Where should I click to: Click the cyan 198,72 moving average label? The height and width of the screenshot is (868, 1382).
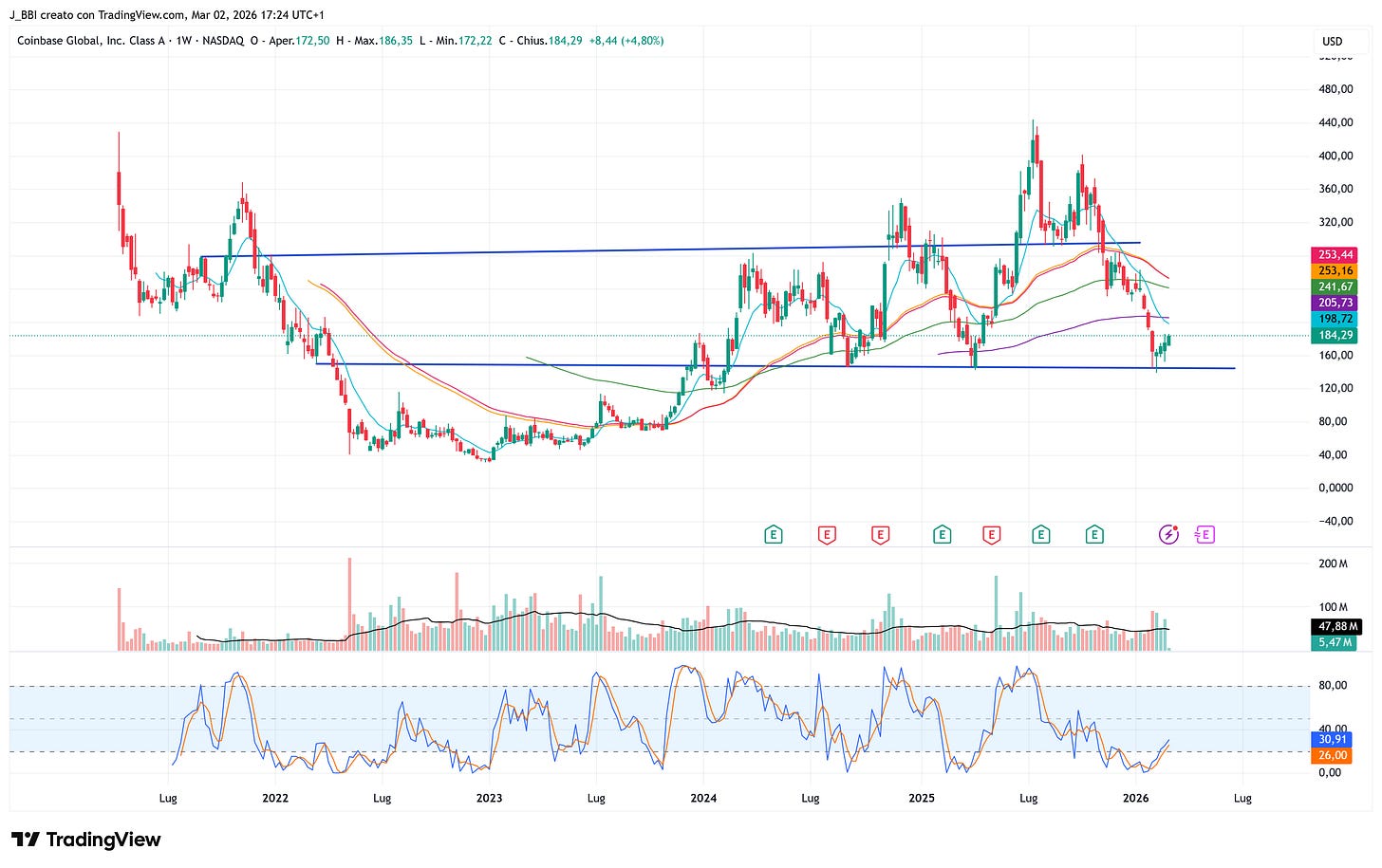[1335, 319]
